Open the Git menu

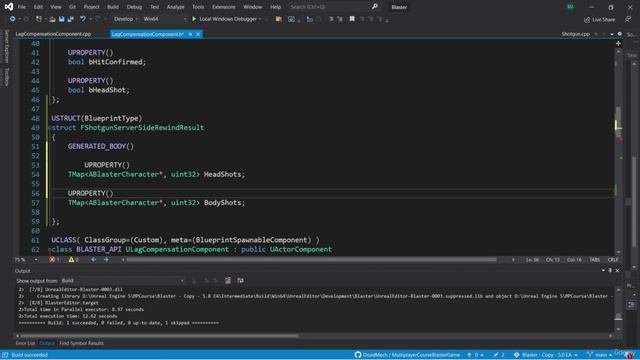(x=72, y=7)
